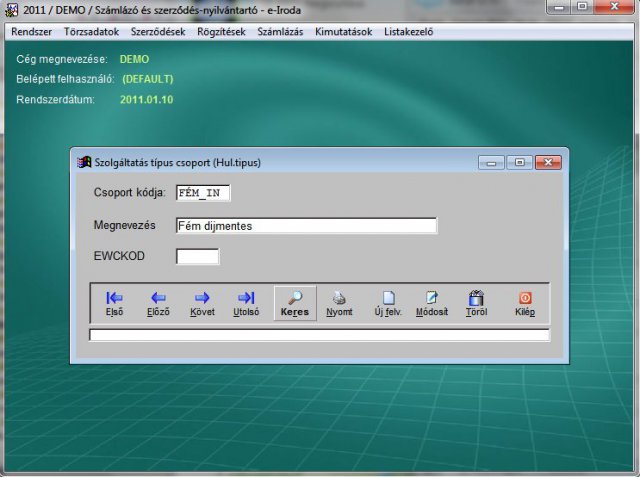Jump to next record with Követ
The height and width of the screenshot is (477, 640).
click(202, 303)
